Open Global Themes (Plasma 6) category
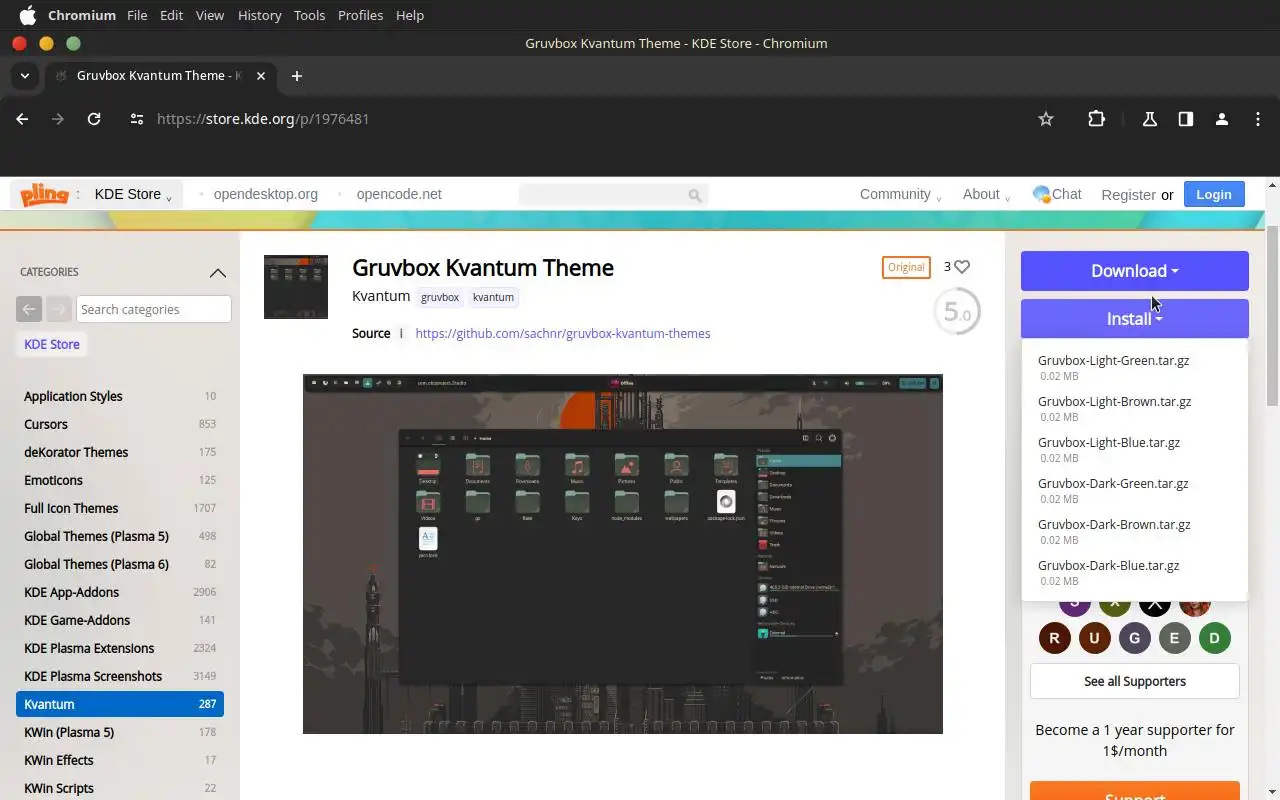Screen dimensions: 1280x800 click(x=120, y=564)
